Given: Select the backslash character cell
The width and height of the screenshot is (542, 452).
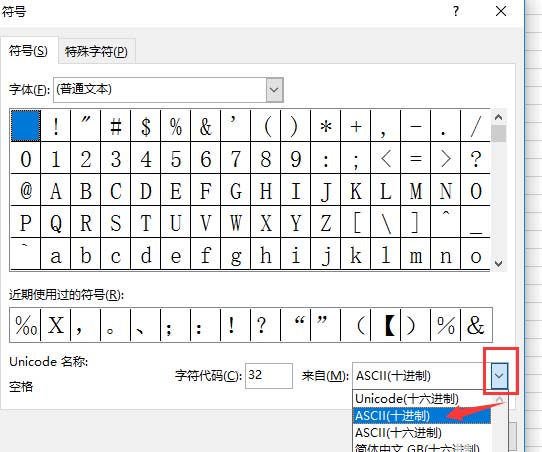Looking at the screenshot, I should click(x=386, y=222).
